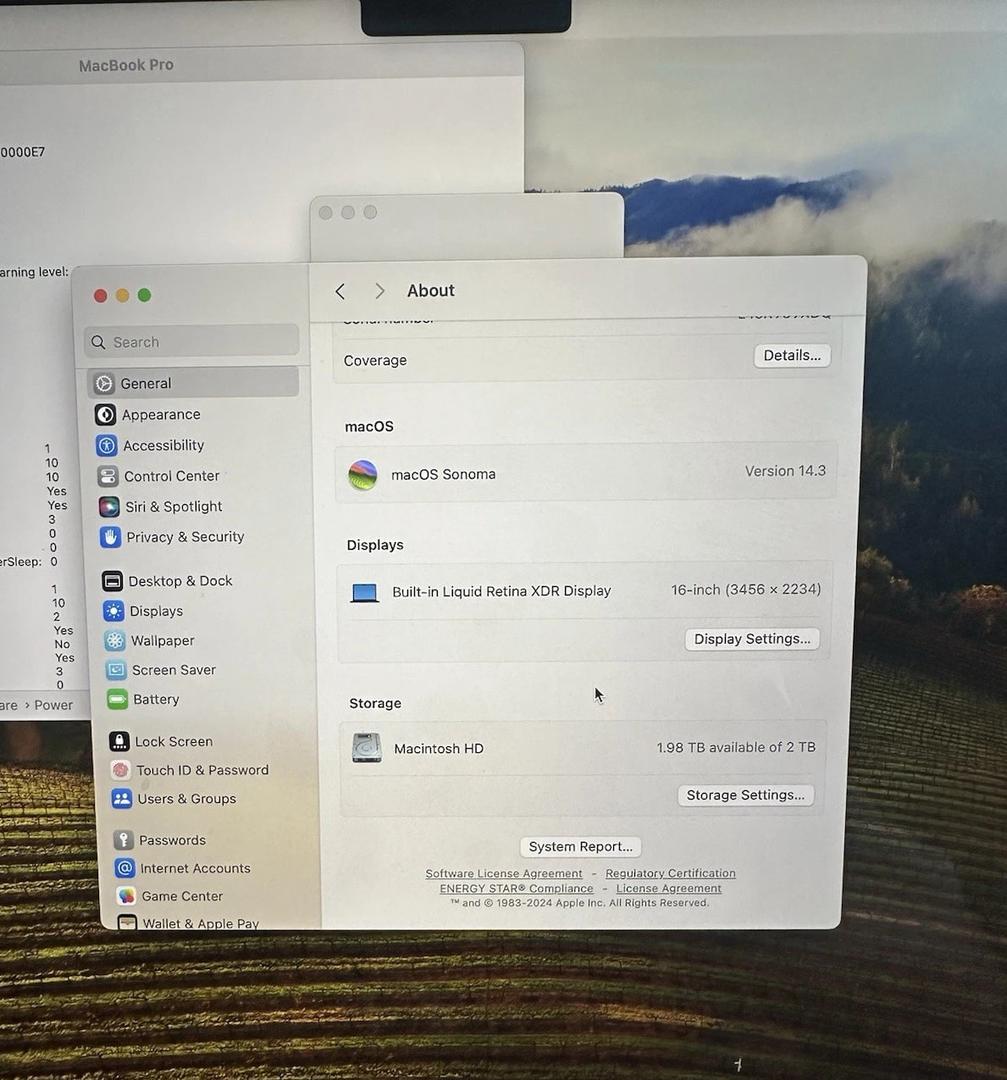Viewport: 1007px width, 1080px height.
Task: Click 1.98 TB available of 2 TB
Action: [x=736, y=747]
